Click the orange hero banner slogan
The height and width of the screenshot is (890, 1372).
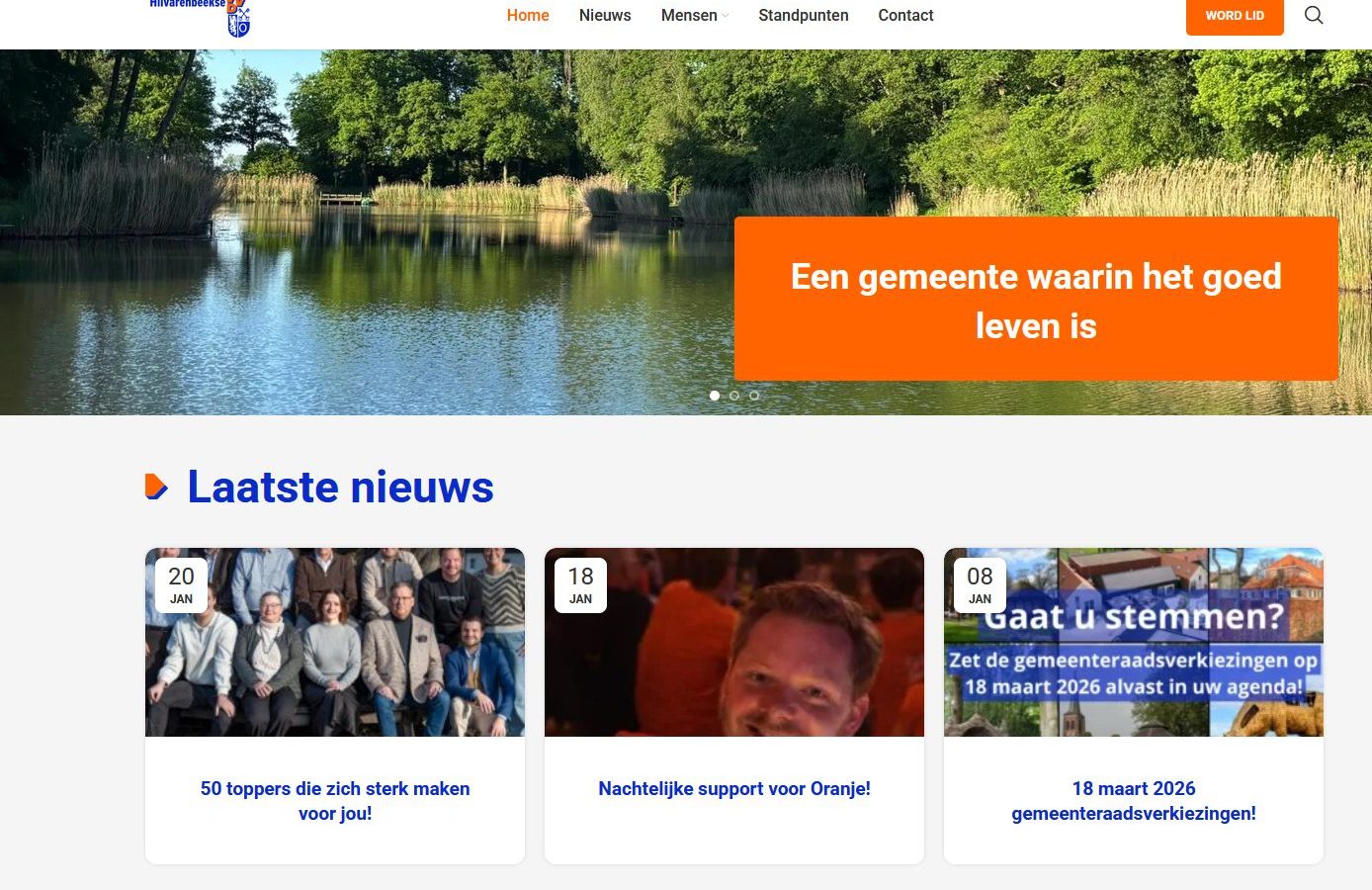point(1036,300)
